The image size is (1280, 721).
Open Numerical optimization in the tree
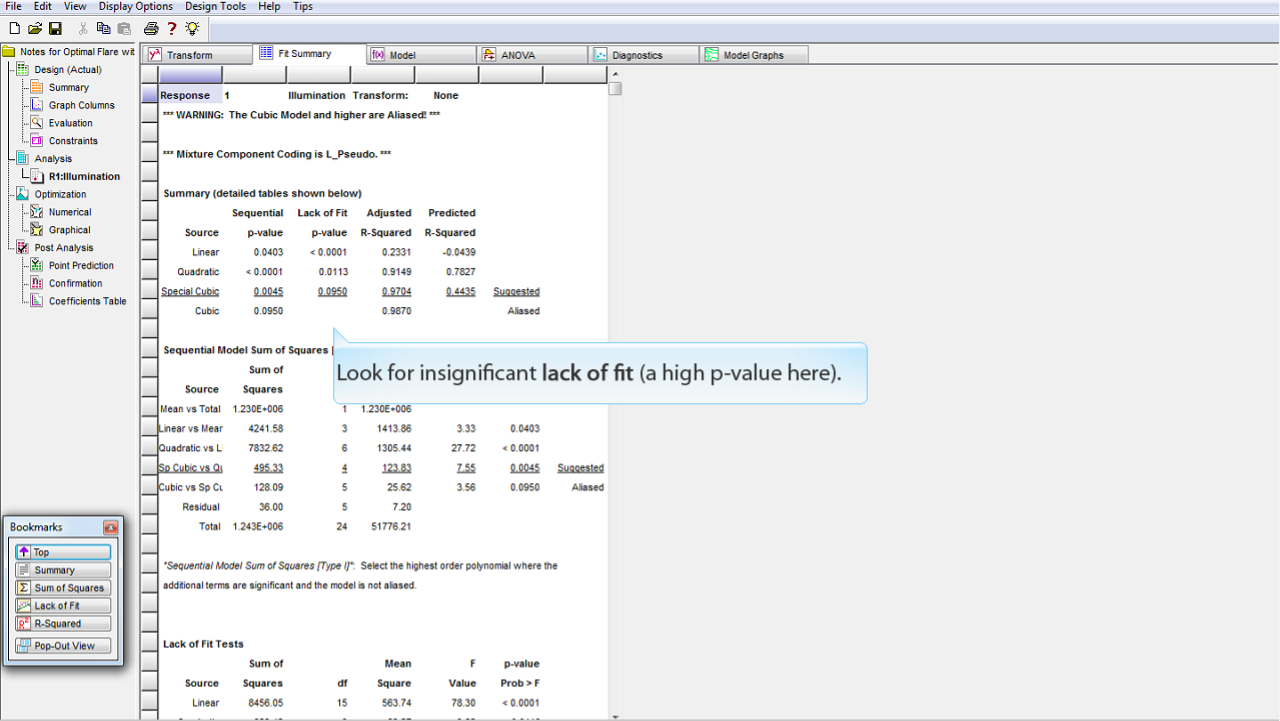[61, 212]
